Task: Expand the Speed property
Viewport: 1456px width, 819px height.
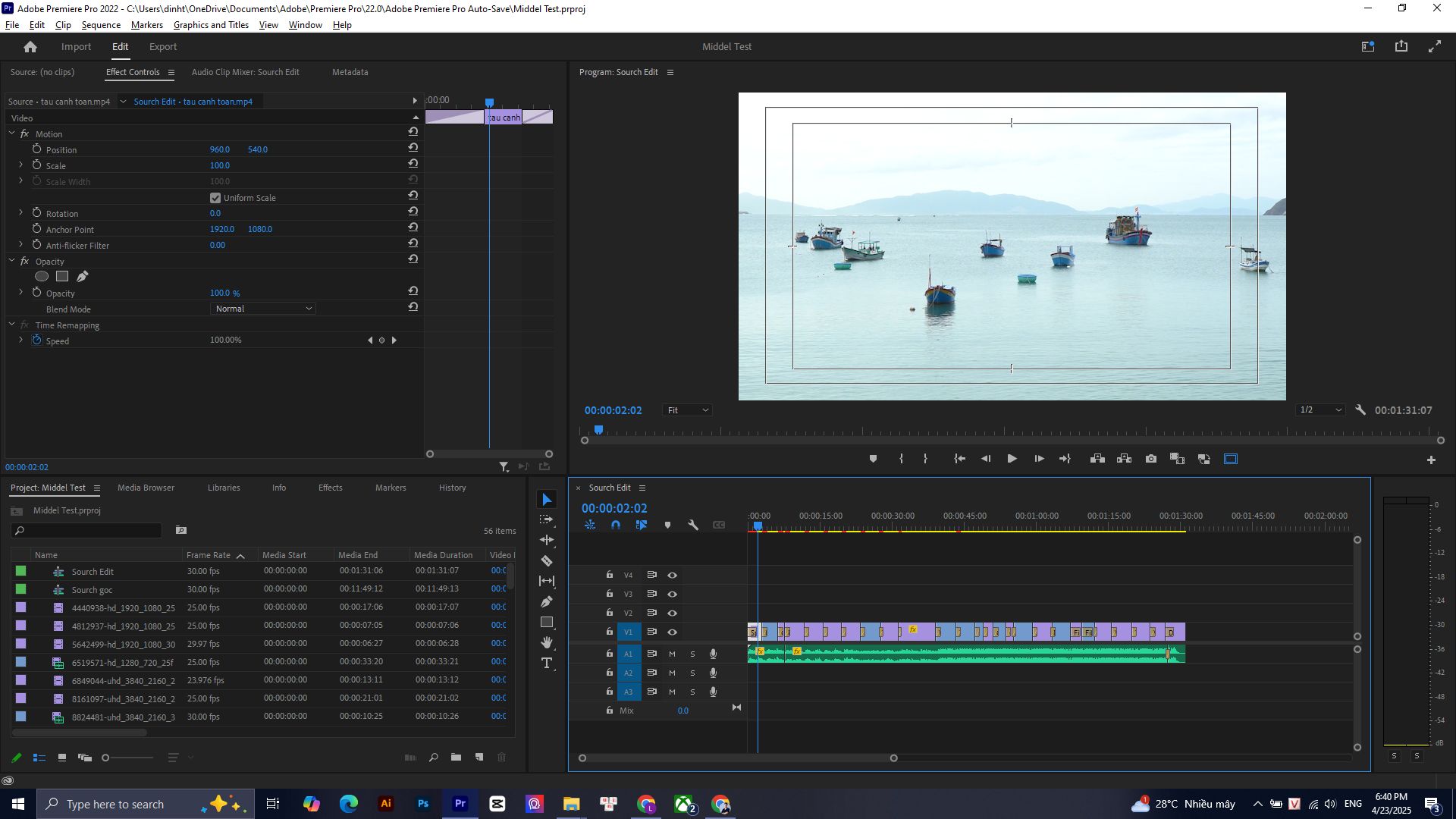Action: 20,340
